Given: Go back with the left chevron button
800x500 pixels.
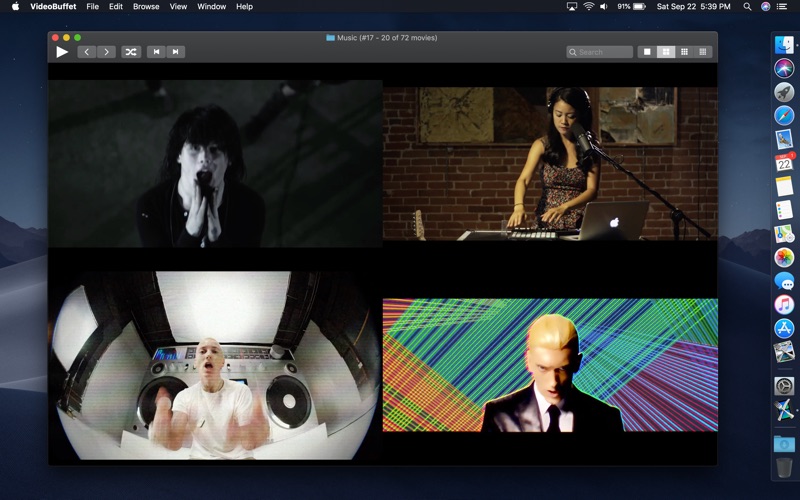Looking at the screenshot, I should tap(87, 52).
